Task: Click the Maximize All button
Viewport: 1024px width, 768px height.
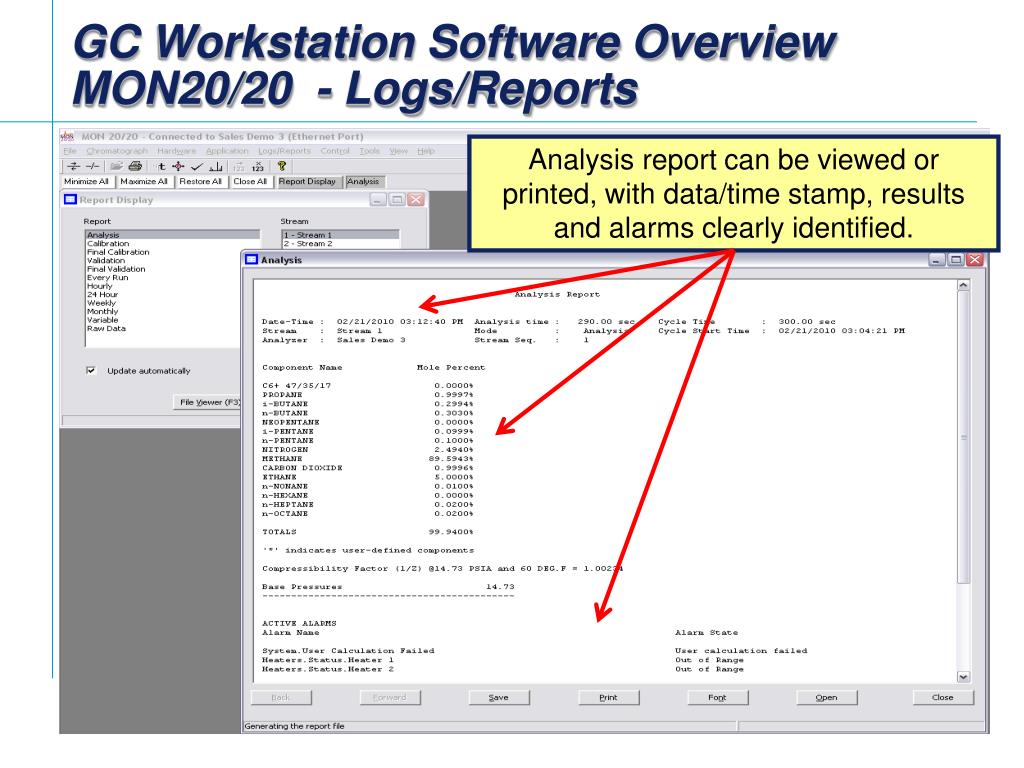Action: click(144, 182)
